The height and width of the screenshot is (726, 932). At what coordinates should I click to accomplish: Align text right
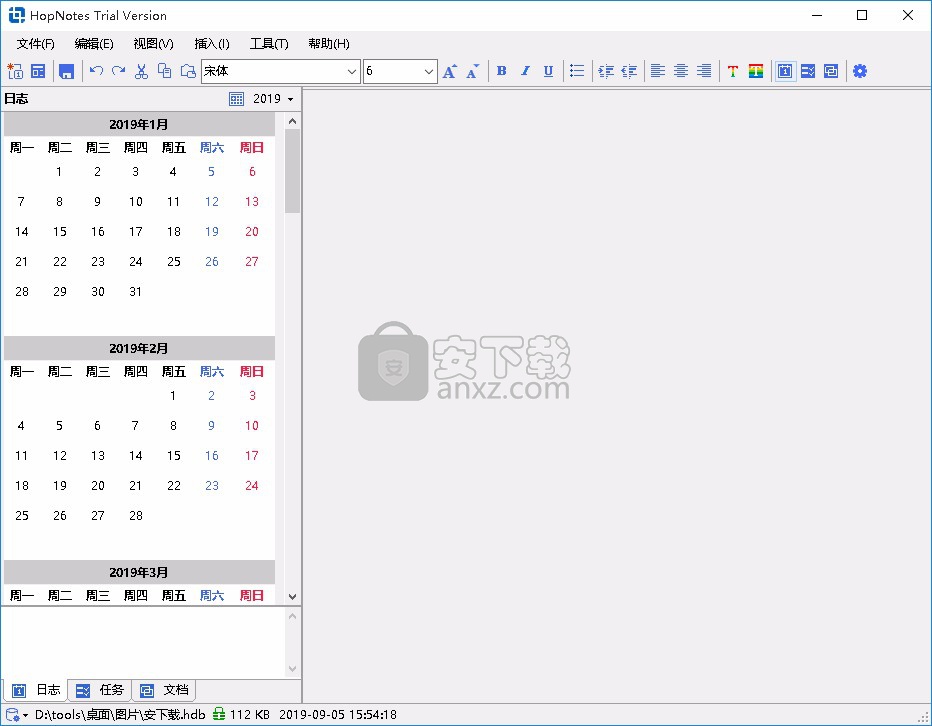(x=704, y=71)
